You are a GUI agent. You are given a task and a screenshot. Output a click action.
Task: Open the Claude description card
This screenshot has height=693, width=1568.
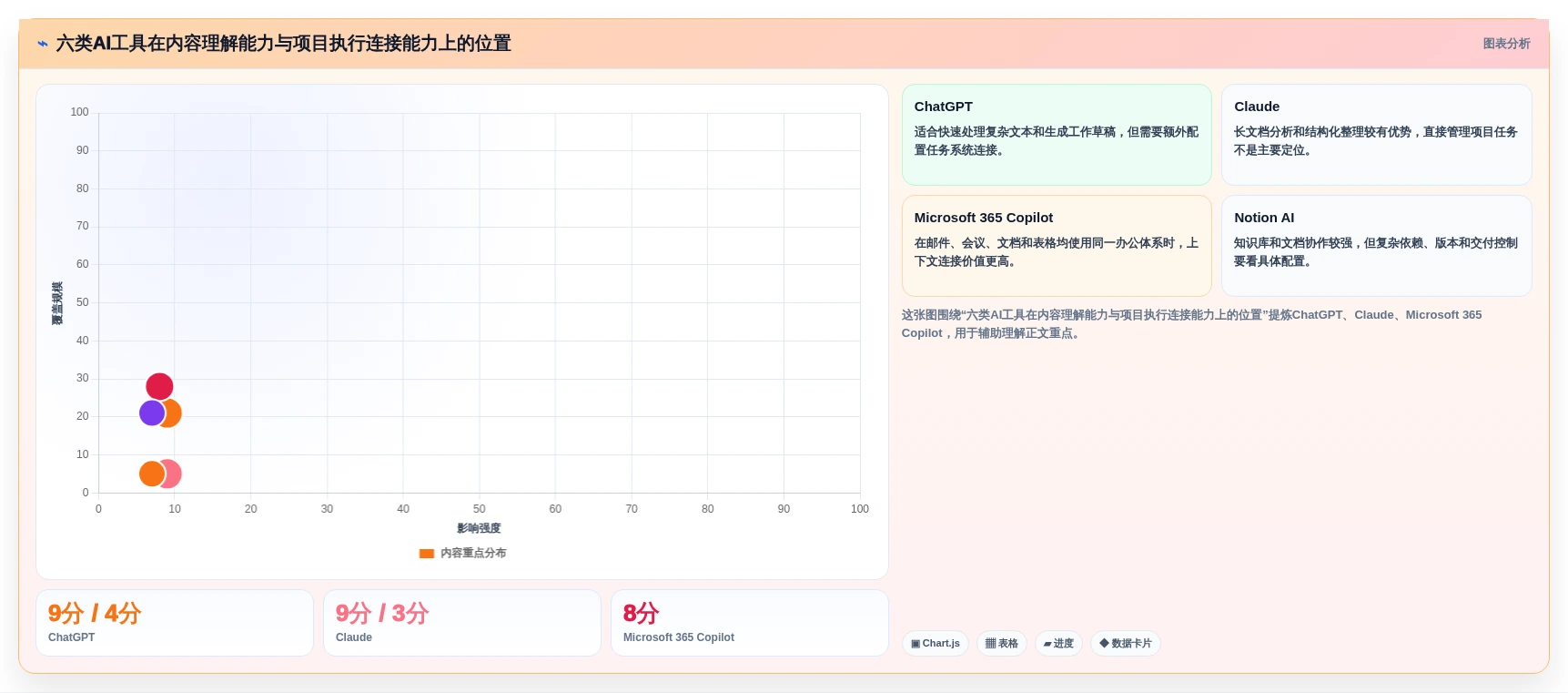[1376, 135]
